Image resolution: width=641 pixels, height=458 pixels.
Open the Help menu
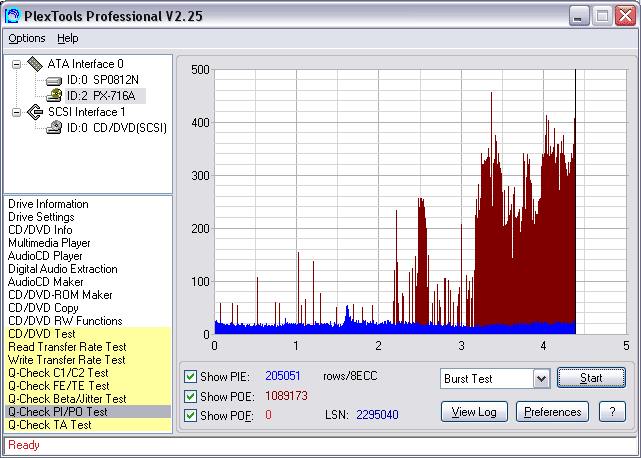click(67, 38)
